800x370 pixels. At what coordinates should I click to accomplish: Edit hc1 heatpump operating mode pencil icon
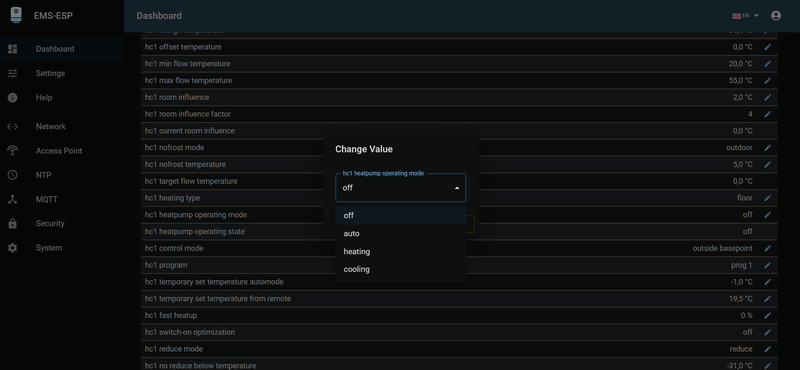[x=767, y=215]
